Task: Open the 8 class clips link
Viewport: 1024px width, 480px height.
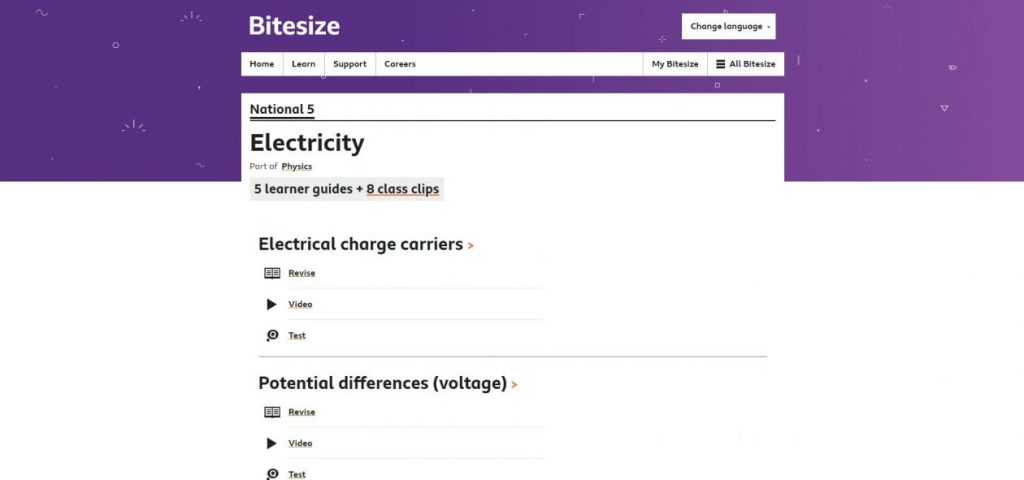Action: click(x=402, y=189)
